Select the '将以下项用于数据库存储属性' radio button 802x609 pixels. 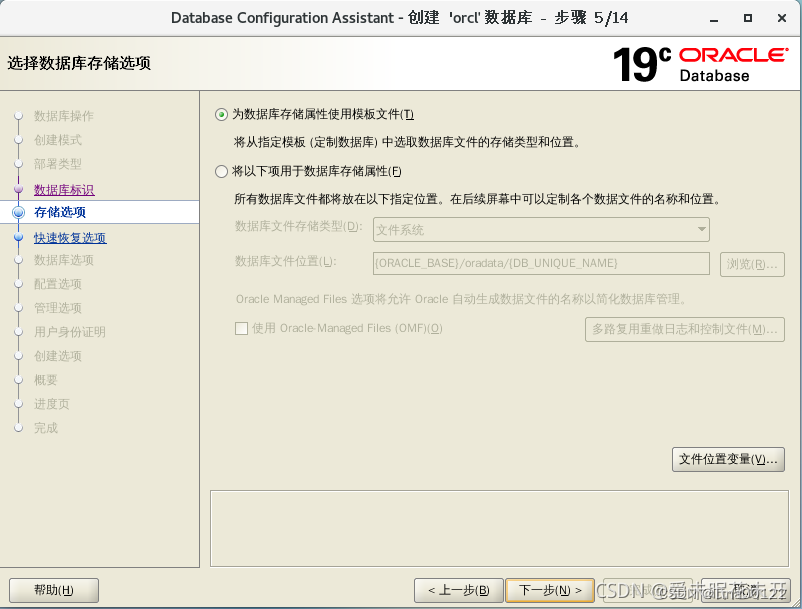[x=221, y=171]
